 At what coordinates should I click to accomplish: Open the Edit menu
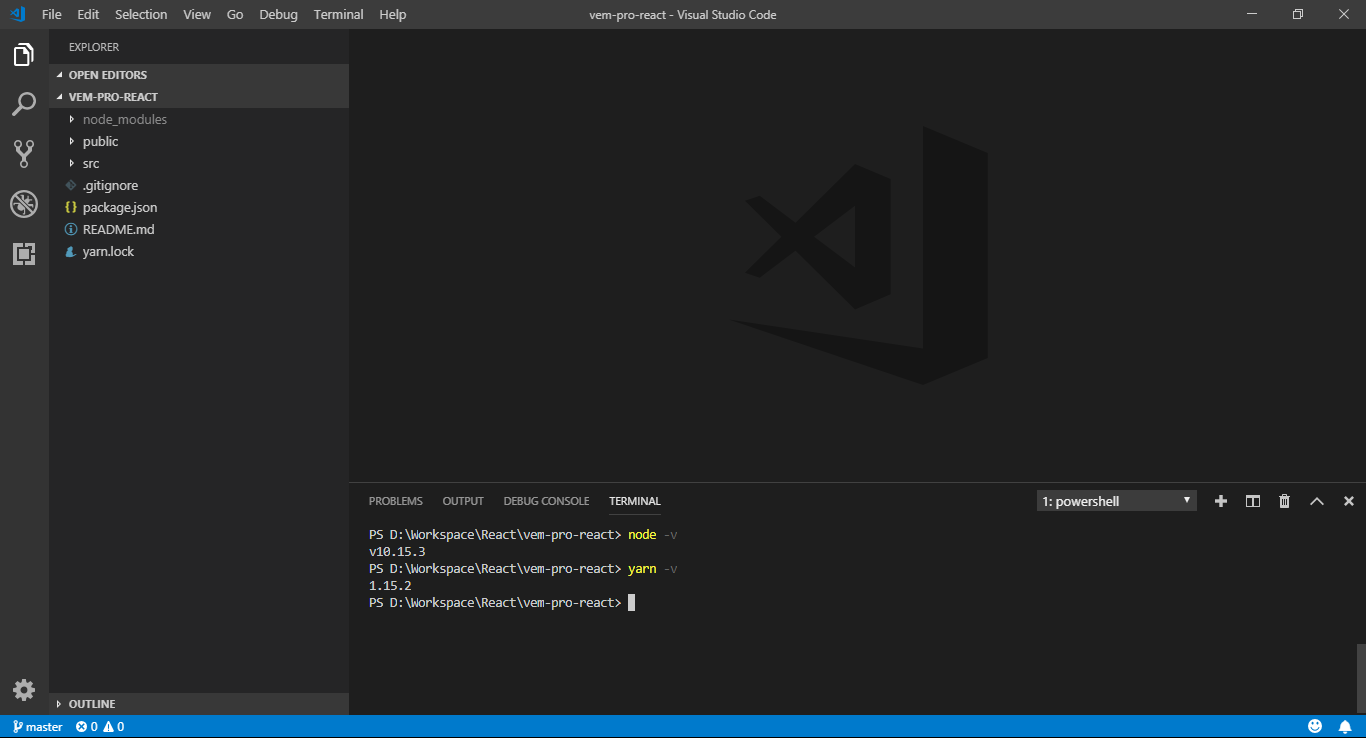[88, 14]
